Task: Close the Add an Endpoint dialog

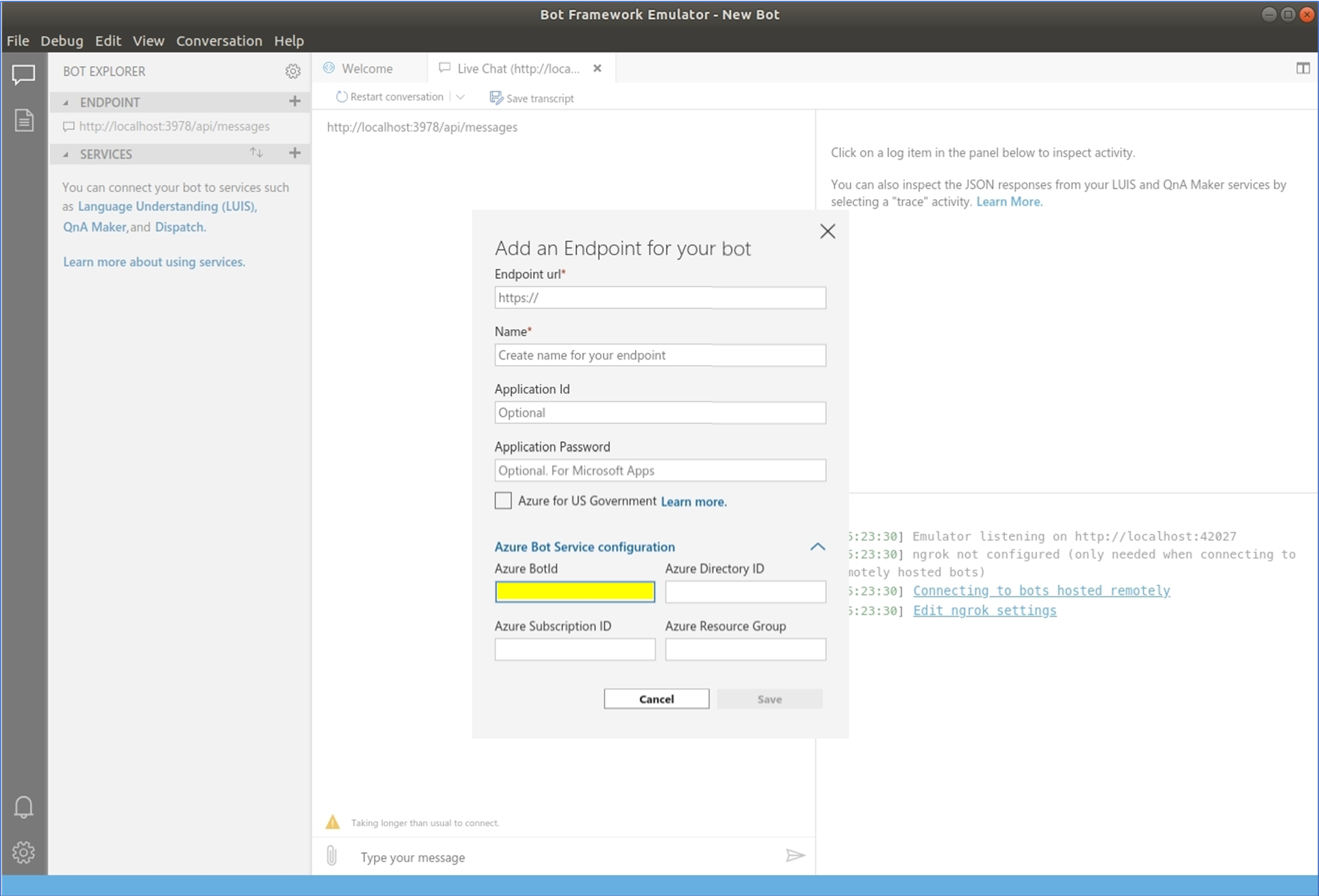Action: tap(827, 231)
